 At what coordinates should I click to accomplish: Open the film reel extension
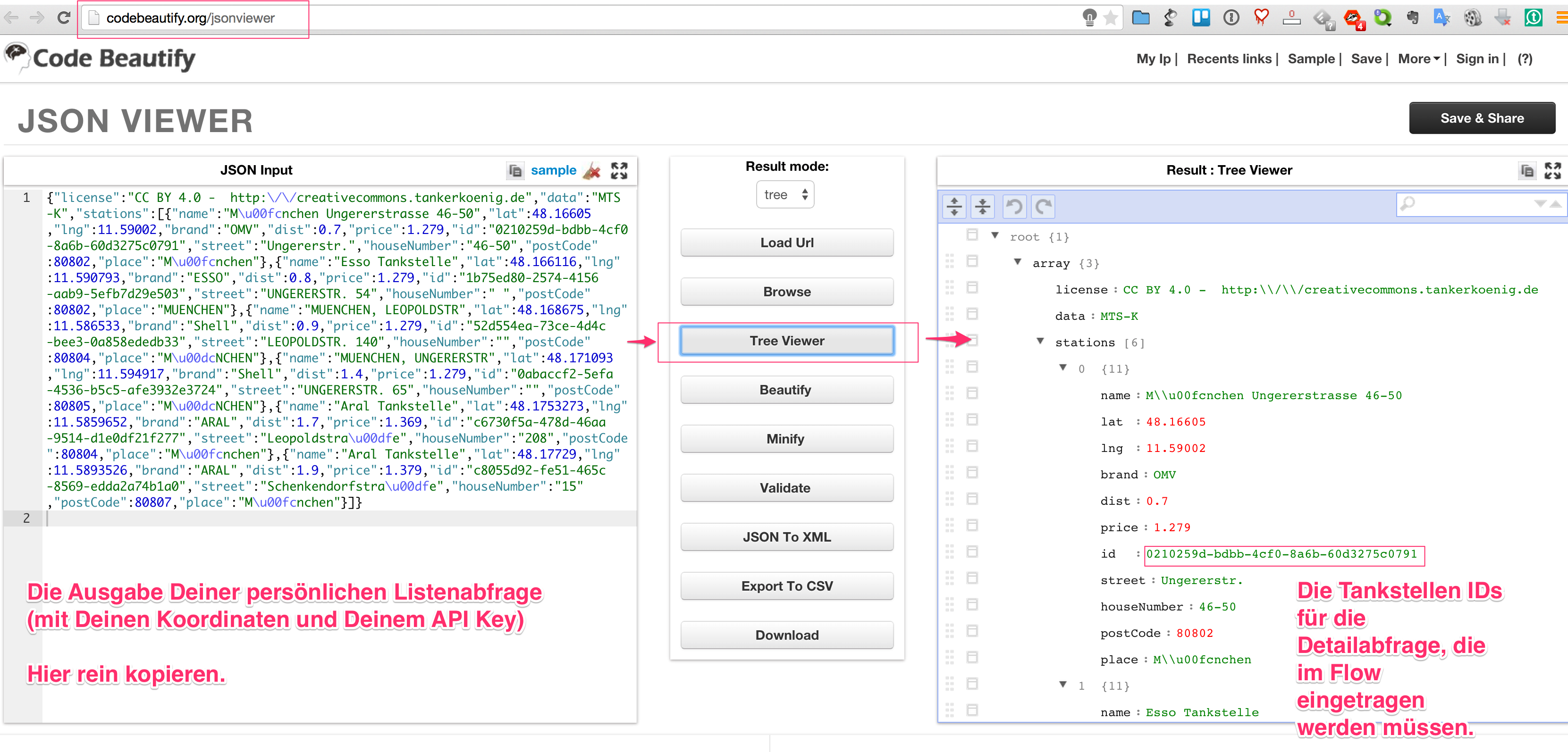1473,17
